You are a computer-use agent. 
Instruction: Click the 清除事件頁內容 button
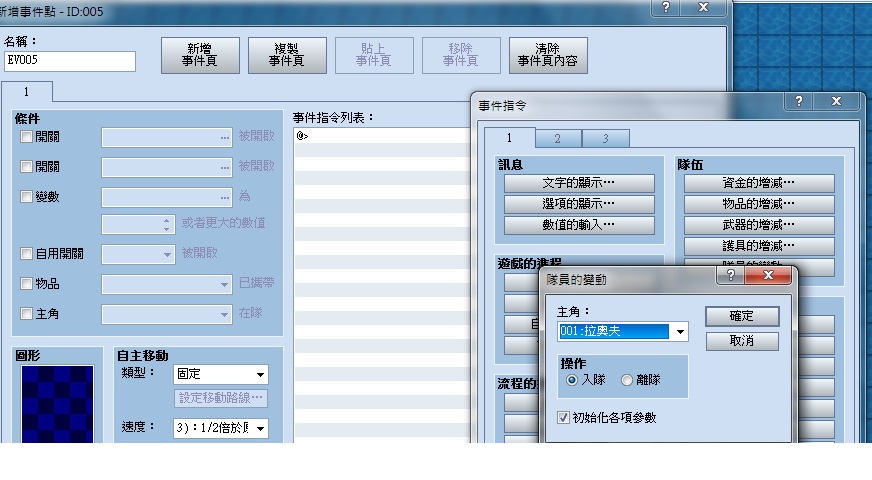548,55
